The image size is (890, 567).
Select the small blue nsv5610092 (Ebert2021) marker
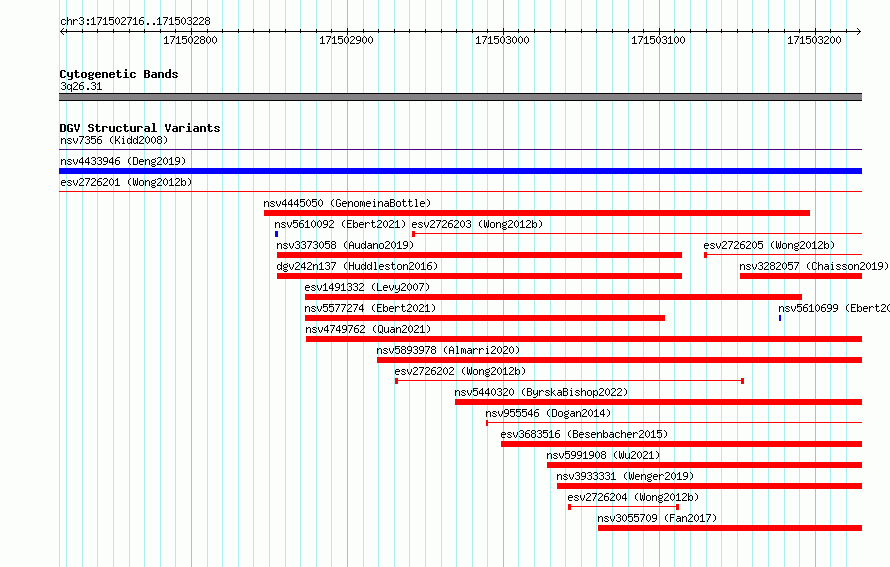click(x=276, y=234)
